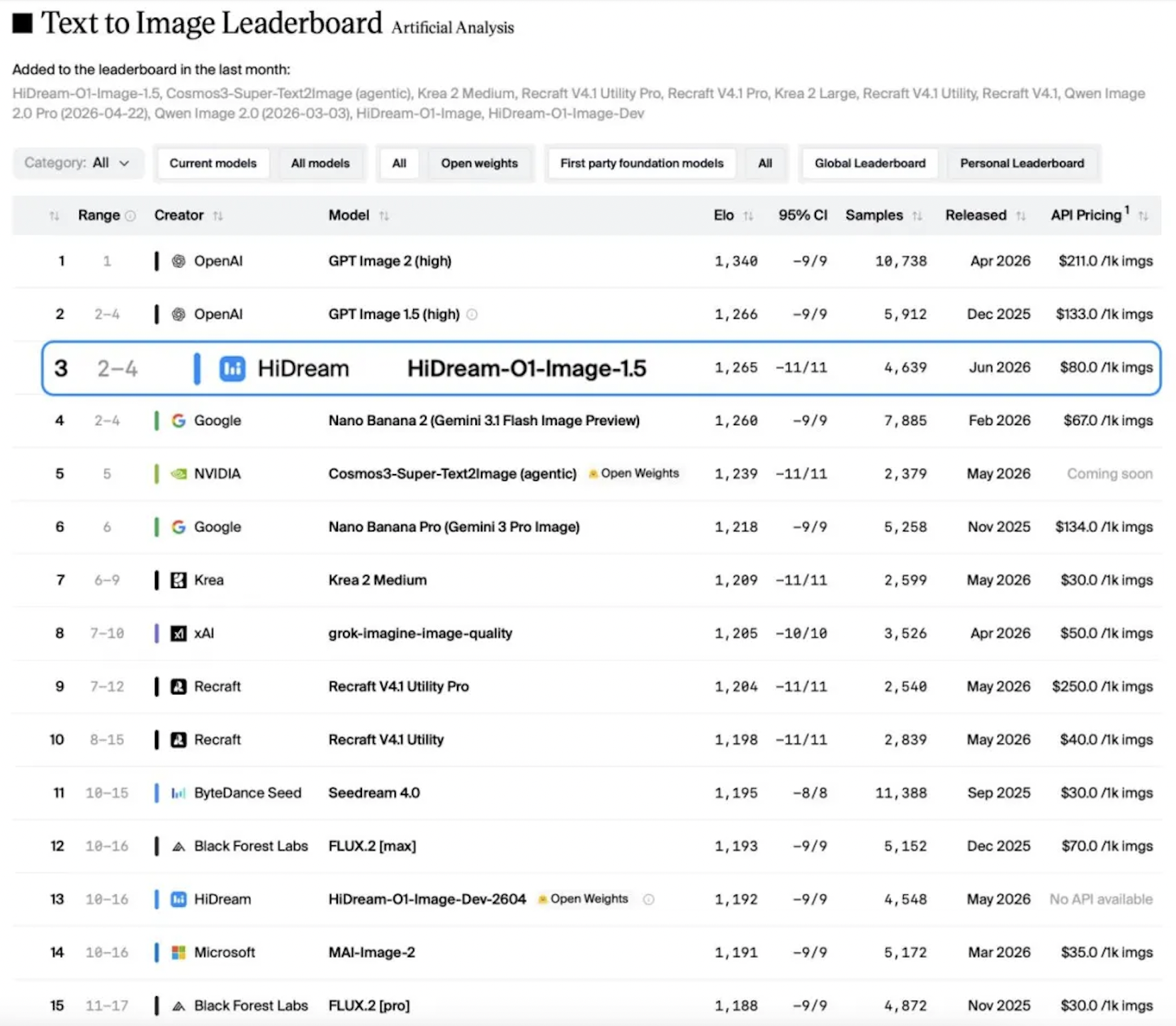Click the No API available text
The height and width of the screenshot is (1026, 1176).
point(1101,899)
